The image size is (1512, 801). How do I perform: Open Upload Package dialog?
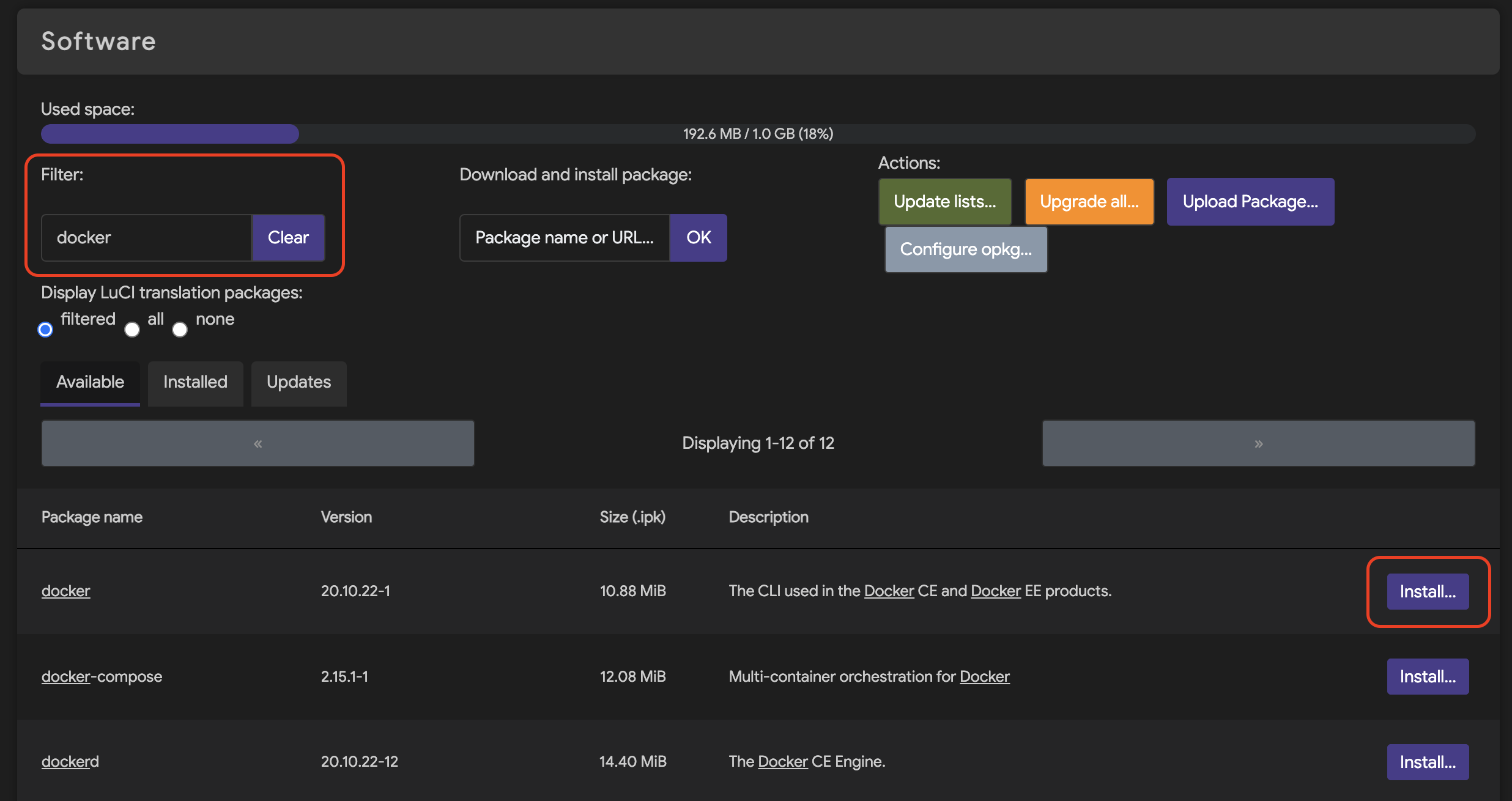coord(1250,201)
